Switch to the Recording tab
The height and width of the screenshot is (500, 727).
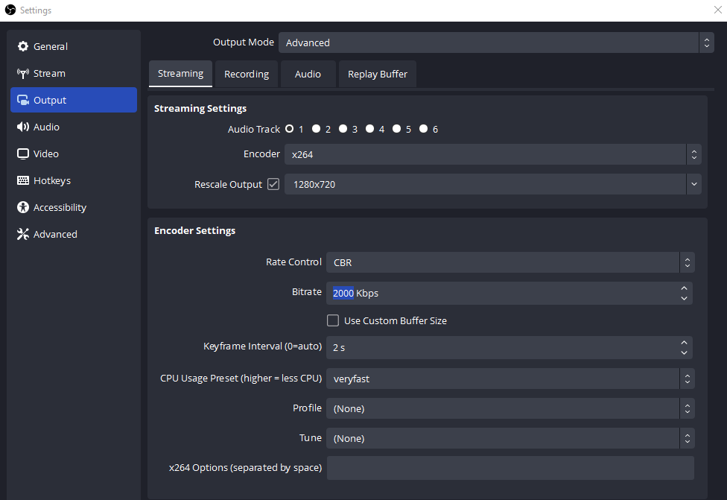[x=246, y=74]
